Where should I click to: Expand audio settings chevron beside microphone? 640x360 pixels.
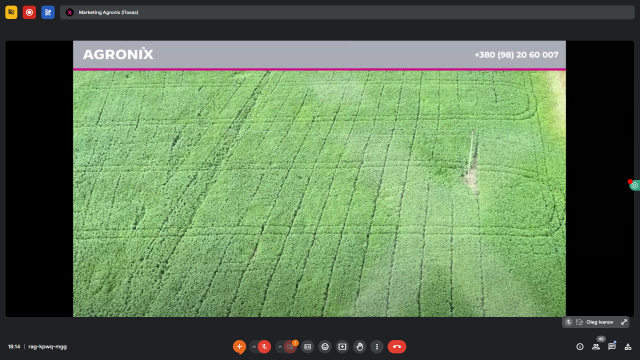coord(254,347)
